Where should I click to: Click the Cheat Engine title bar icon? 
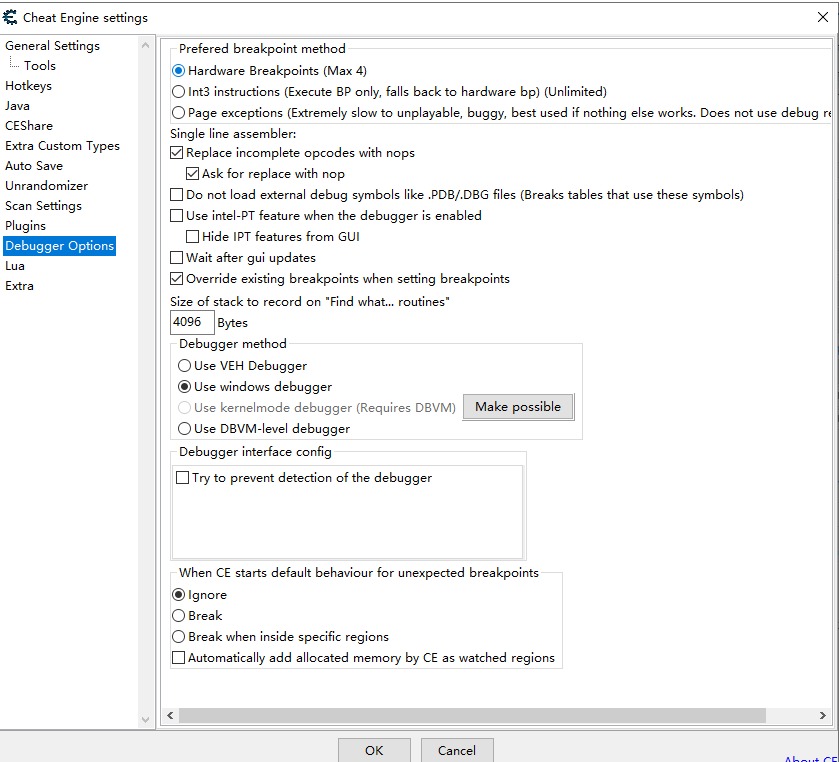(x=11, y=17)
